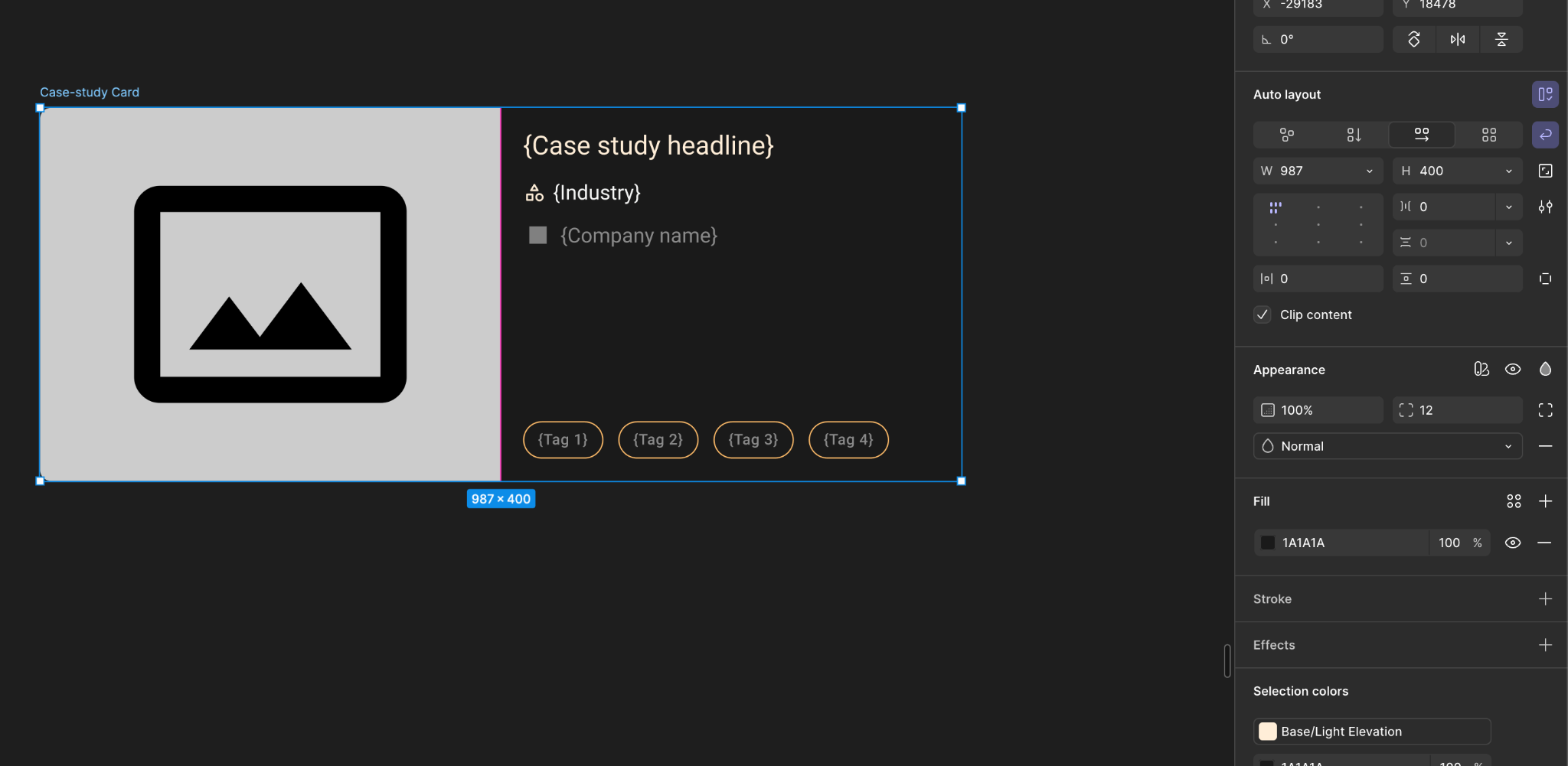
Task: Click the corner radius 12 field
Action: pyautogui.click(x=1458, y=410)
